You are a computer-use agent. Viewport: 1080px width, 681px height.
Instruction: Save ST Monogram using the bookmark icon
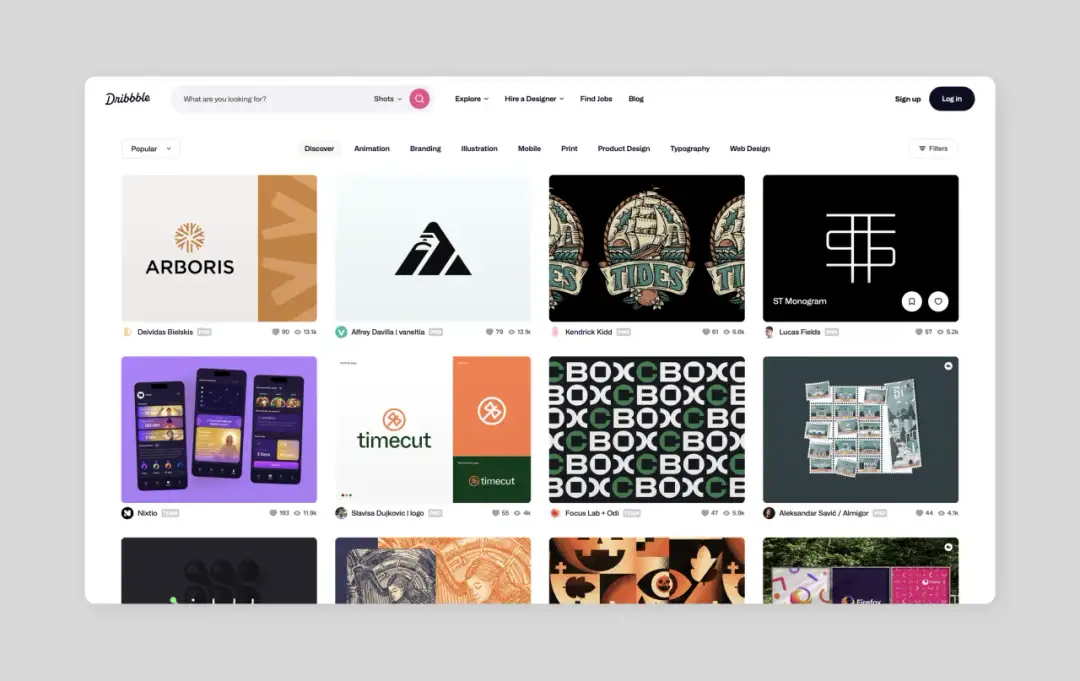coord(911,300)
